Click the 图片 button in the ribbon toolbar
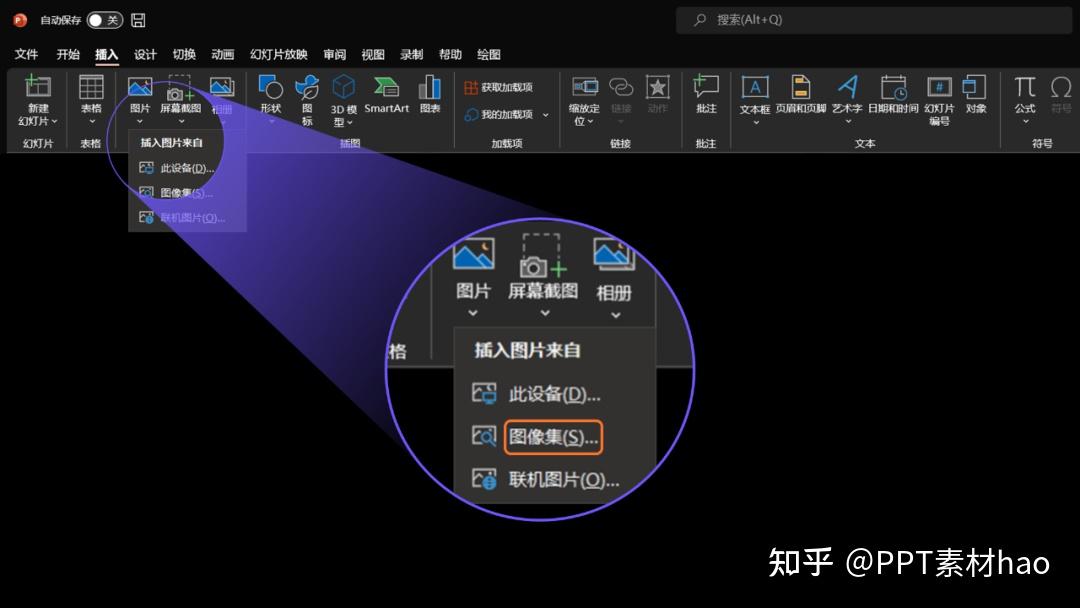This screenshot has width=1080, height=608. tap(140, 100)
